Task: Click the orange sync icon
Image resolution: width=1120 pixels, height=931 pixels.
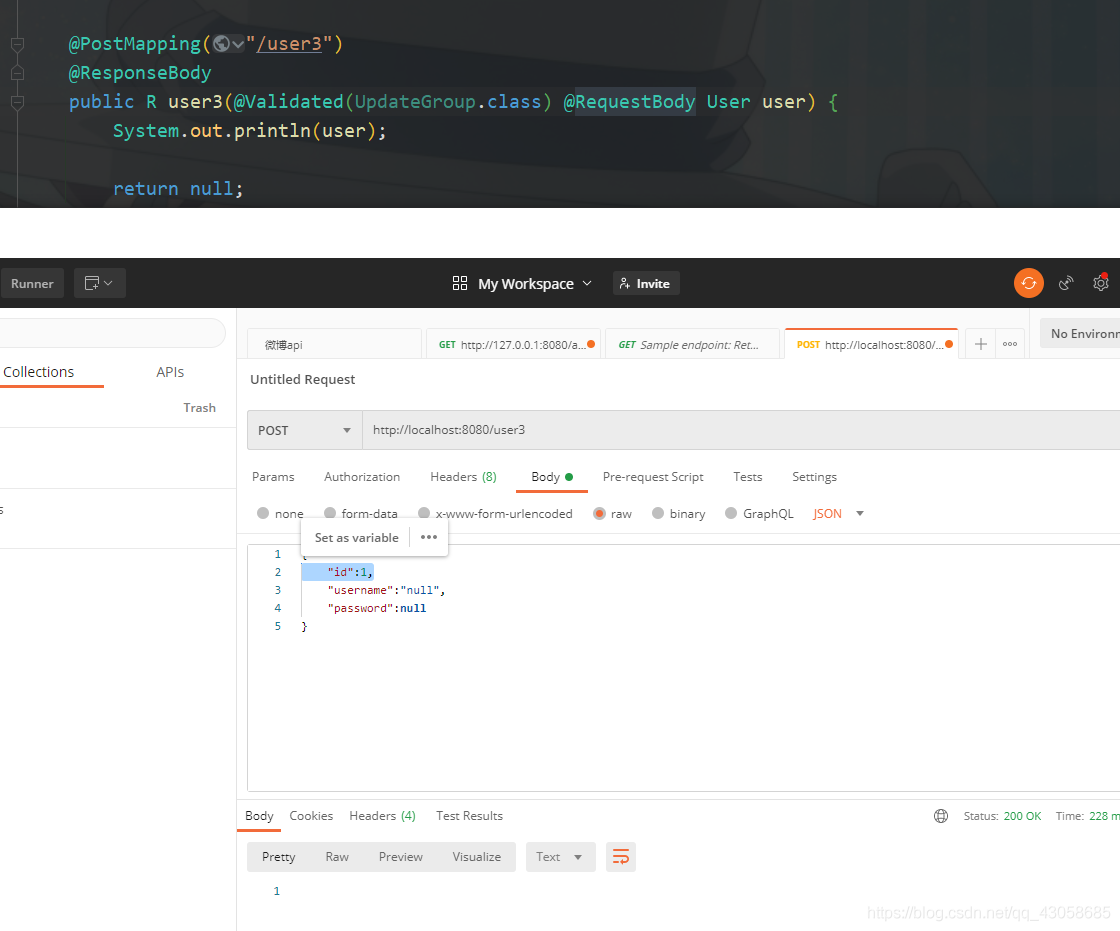Action: click(1028, 283)
